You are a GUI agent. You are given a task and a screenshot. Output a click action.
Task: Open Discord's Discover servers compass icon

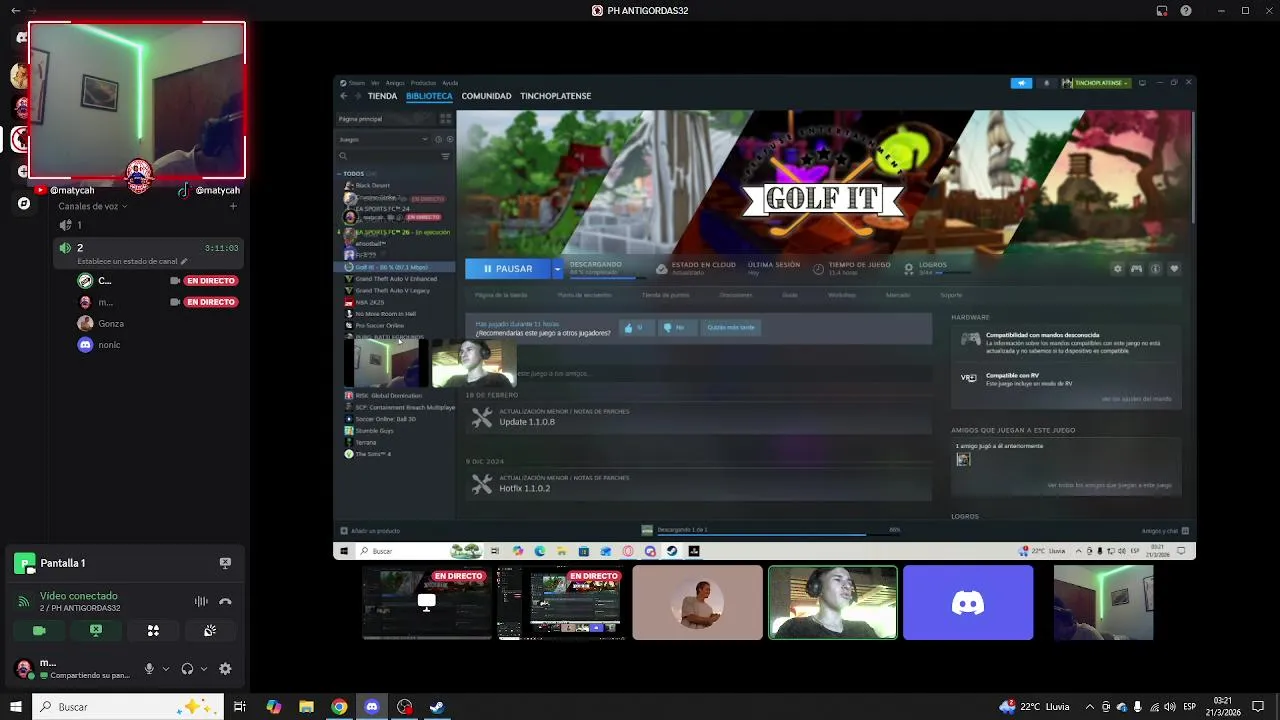(24, 203)
